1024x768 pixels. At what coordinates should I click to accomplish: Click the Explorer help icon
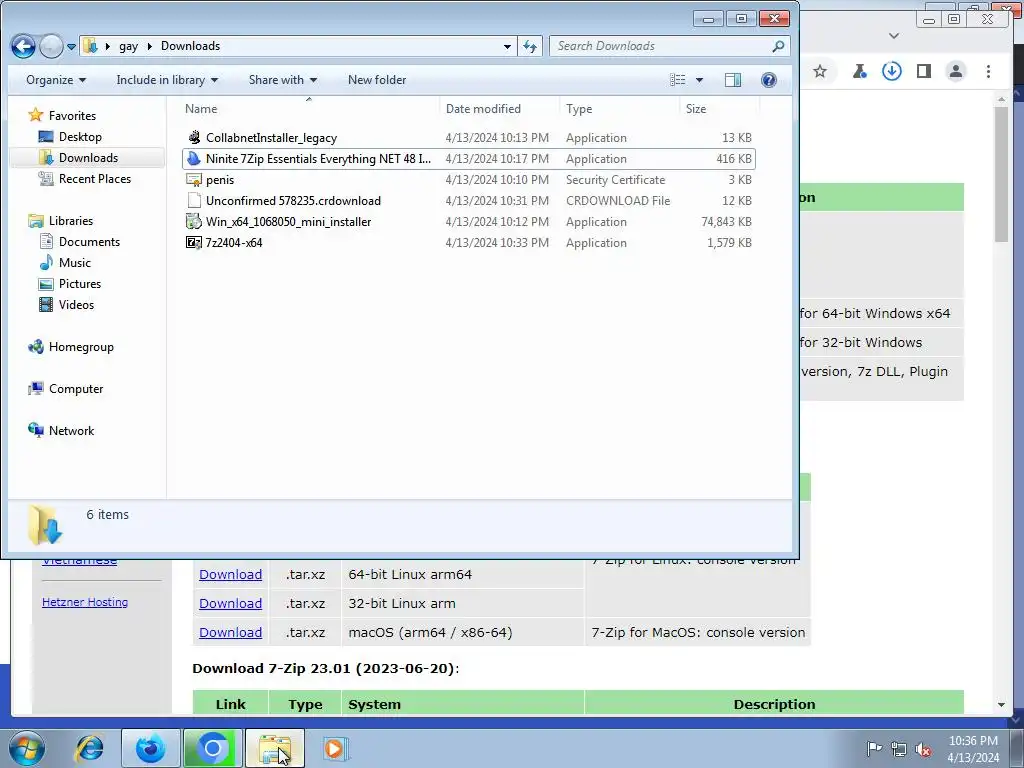point(769,80)
